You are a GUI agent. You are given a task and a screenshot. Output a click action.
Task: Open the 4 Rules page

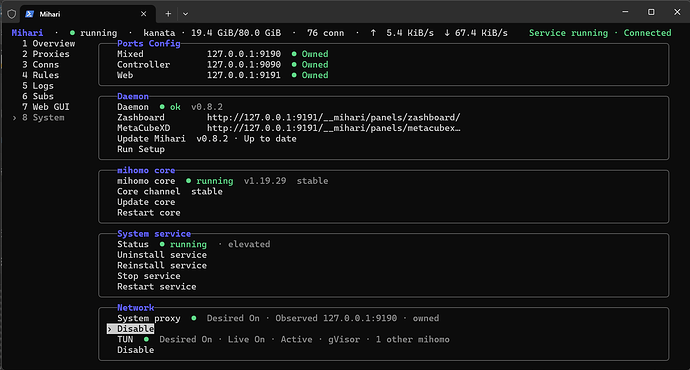pyautogui.click(x=40, y=75)
